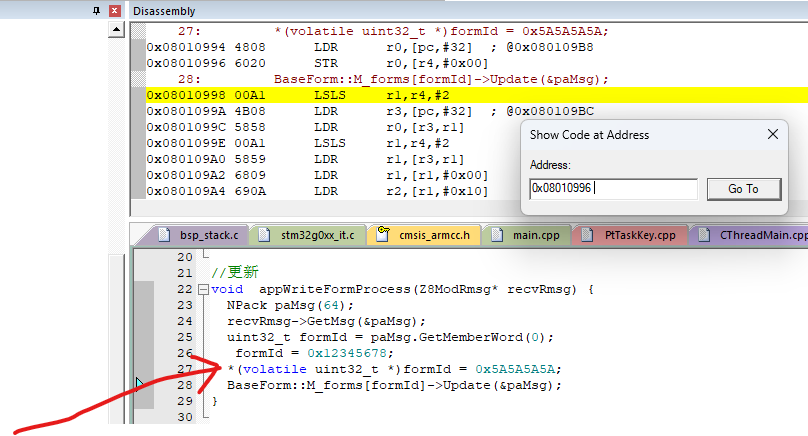The height and width of the screenshot is (436, 808).
Task: Switch to the cmsis_armcc.h tab
Action: 424,236
